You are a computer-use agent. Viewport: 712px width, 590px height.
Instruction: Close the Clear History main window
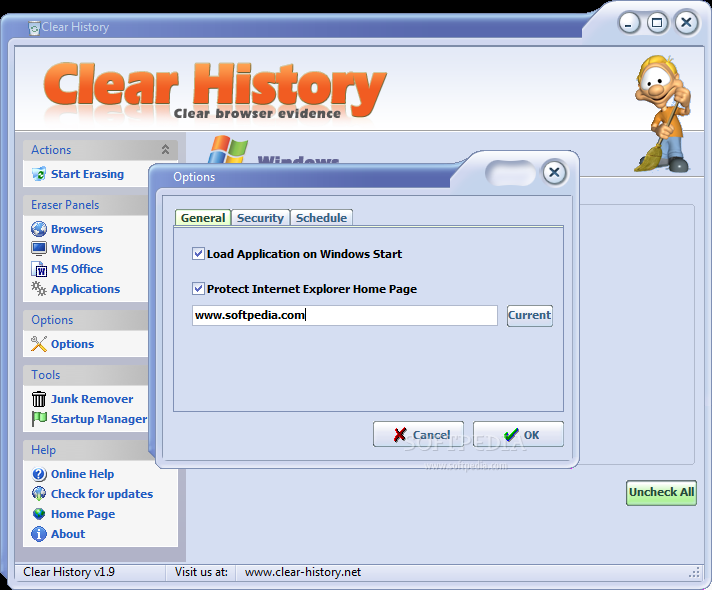687,22
